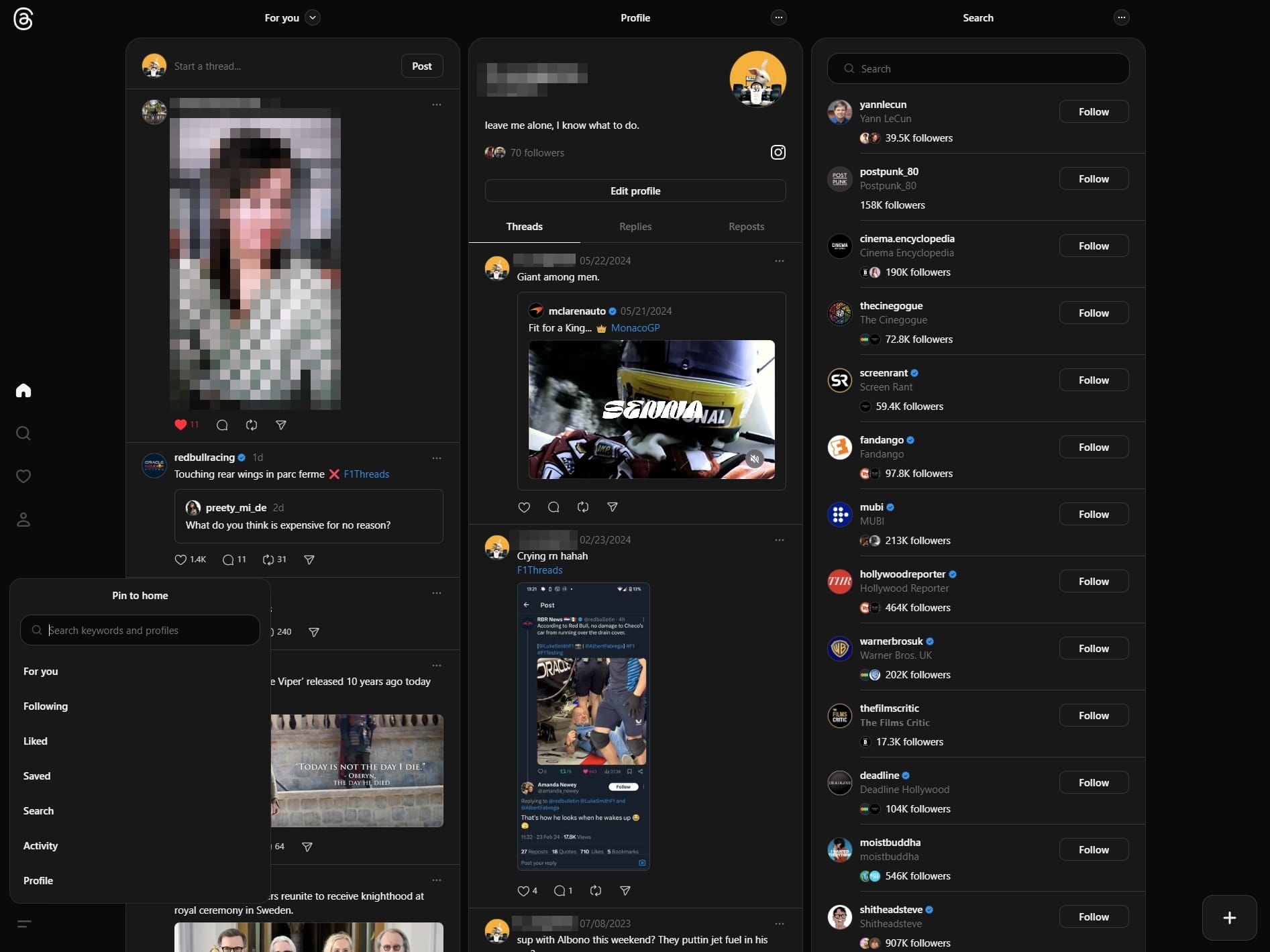Create a new thread with the plus button
Image resolution: width=1270 pixels, height=952 pixels.
pyautogui.click(x=1230, y=918)
